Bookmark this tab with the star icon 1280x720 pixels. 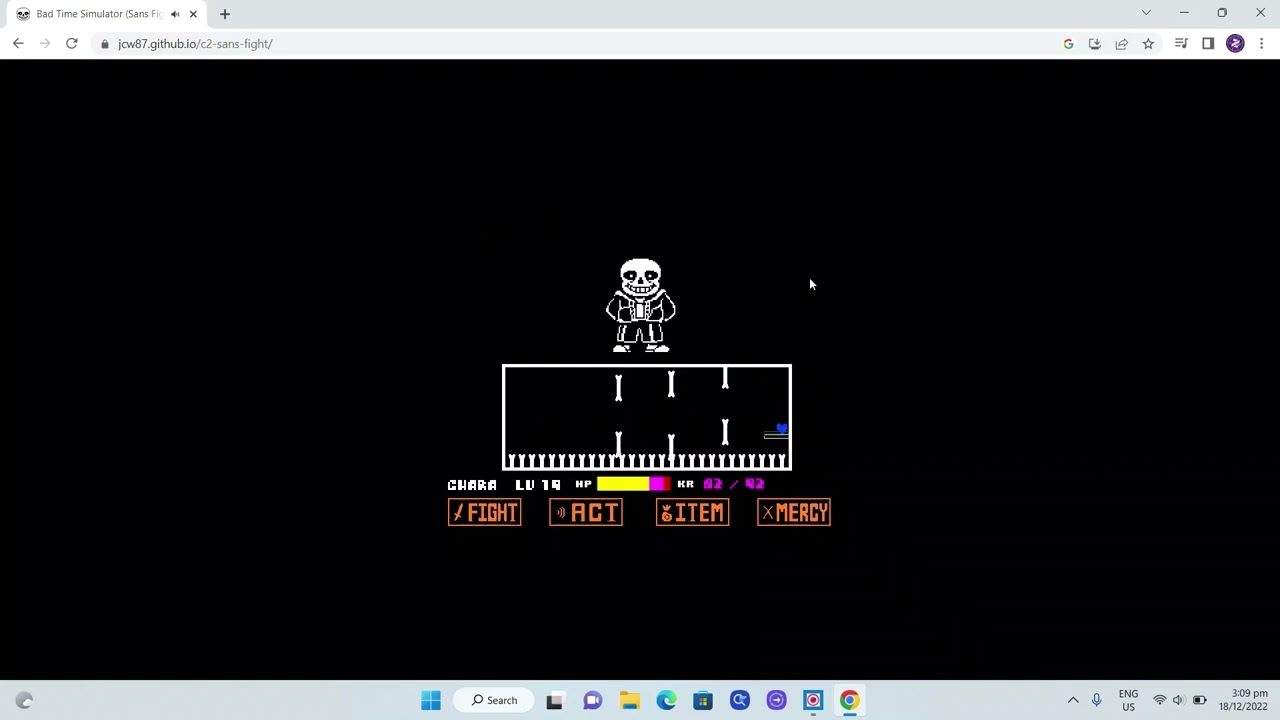(1148, 44)
